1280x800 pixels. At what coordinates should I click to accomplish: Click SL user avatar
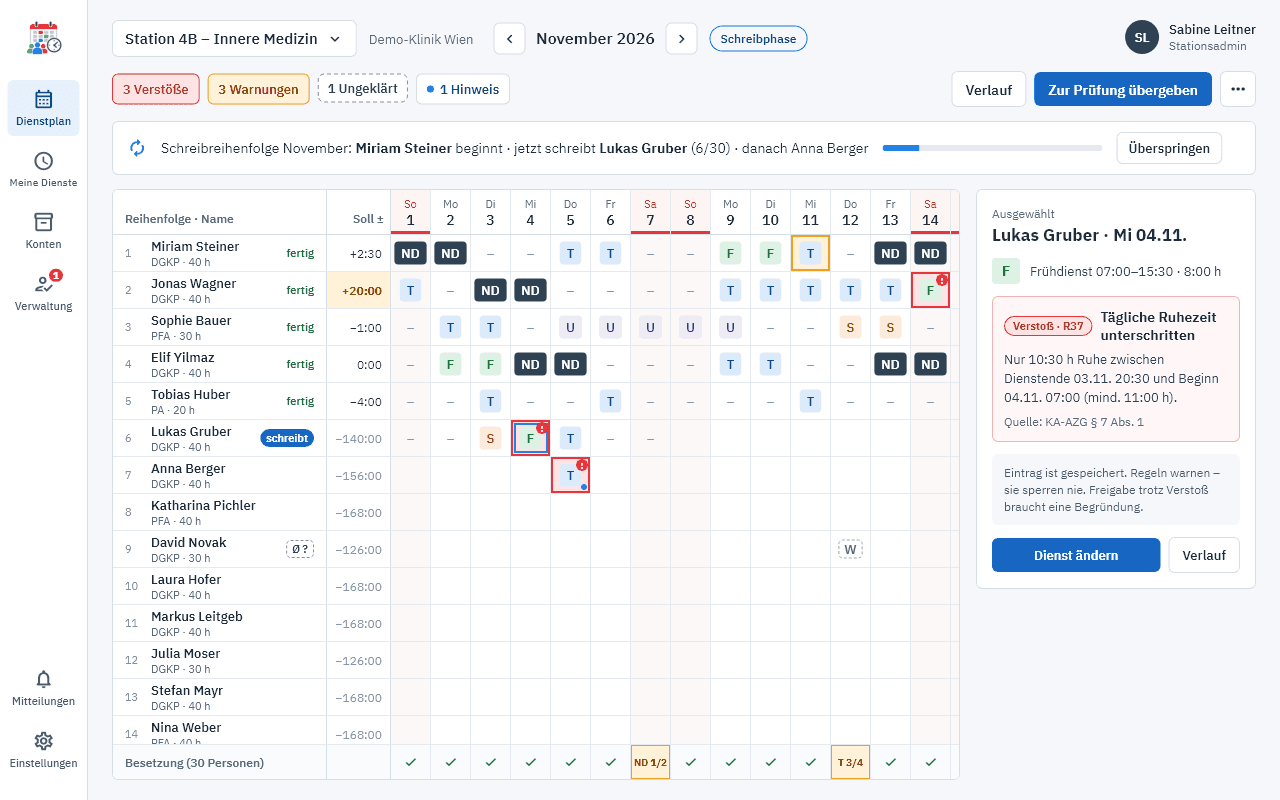pos(1142,37)
